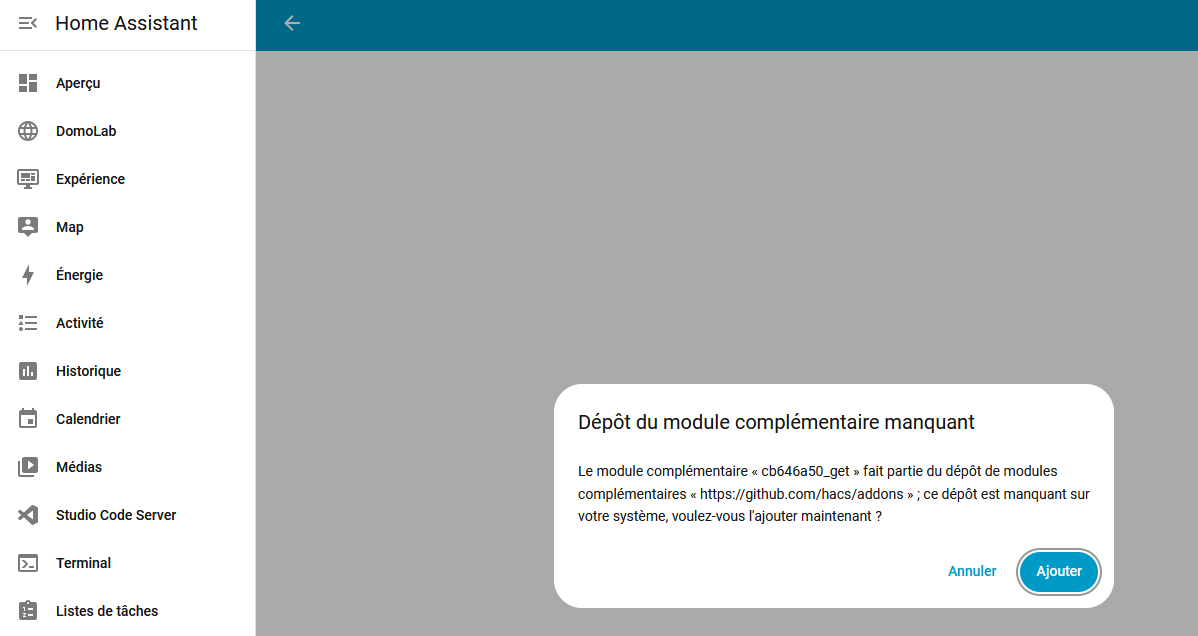
Task: Click the DomoLab globe icon
Action: click(28, 131)
